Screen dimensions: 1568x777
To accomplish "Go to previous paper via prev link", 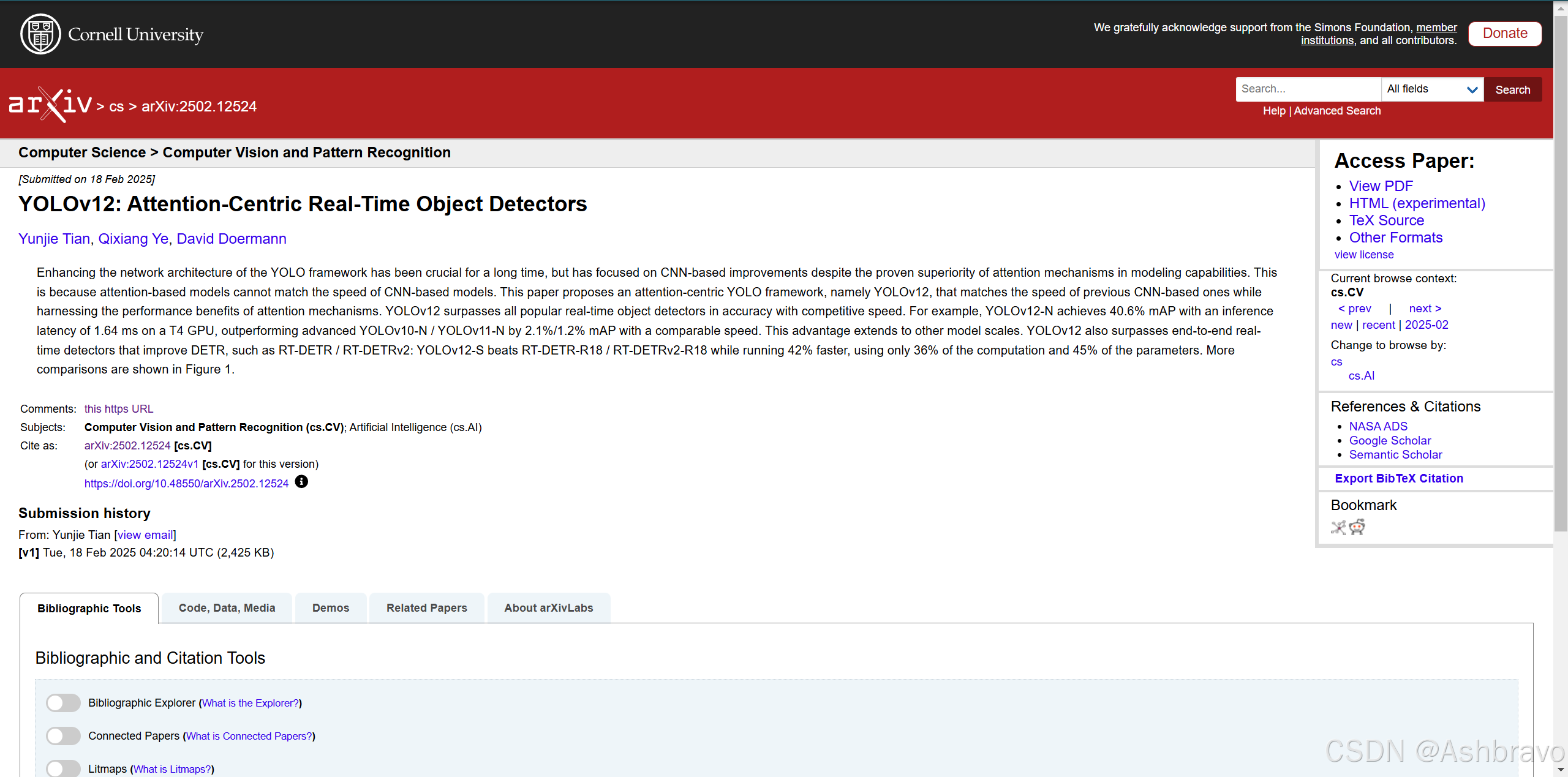I will click(1354, 309).
